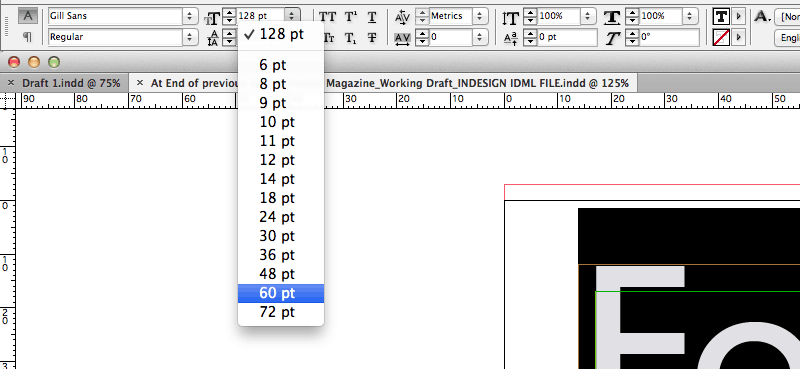This screenshot has height=369, width=800.
Task: Click the baseline shift 0 pt field
Action: [567, 37]
